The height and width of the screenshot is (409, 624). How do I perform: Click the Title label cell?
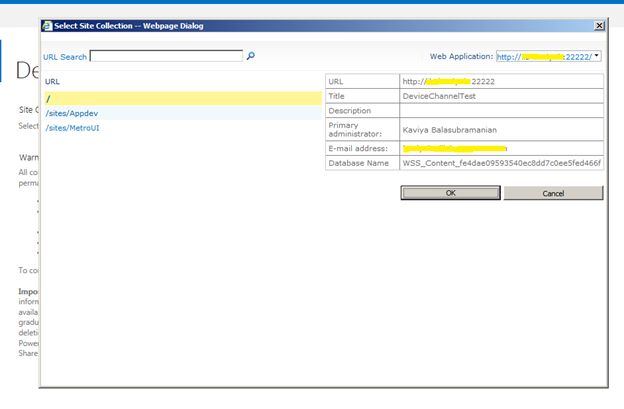pyautogui.click(x=362, y=96)
